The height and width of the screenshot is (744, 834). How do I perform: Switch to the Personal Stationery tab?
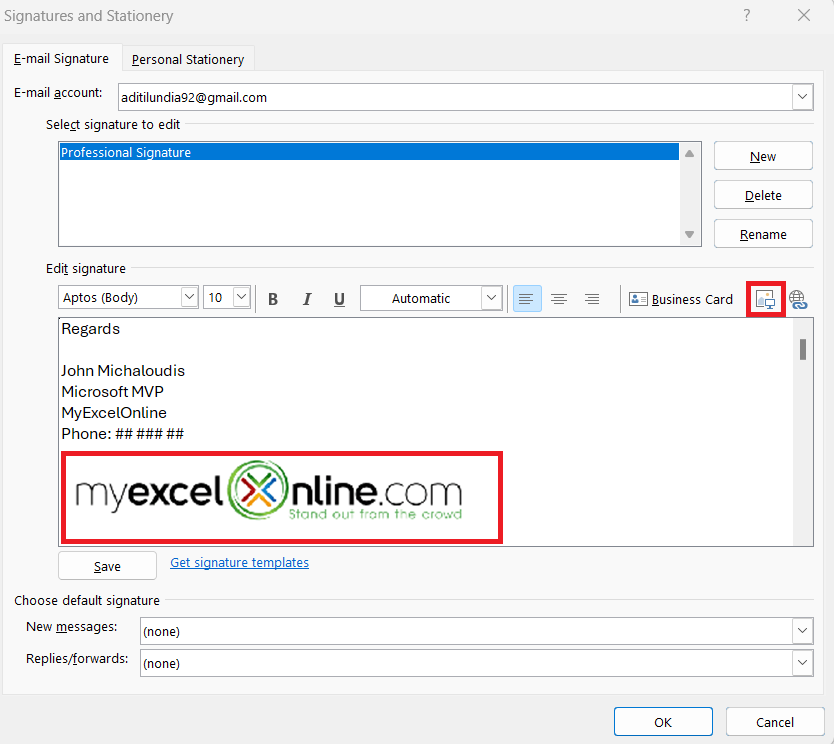pyautogui.click(x=188, y=59)
